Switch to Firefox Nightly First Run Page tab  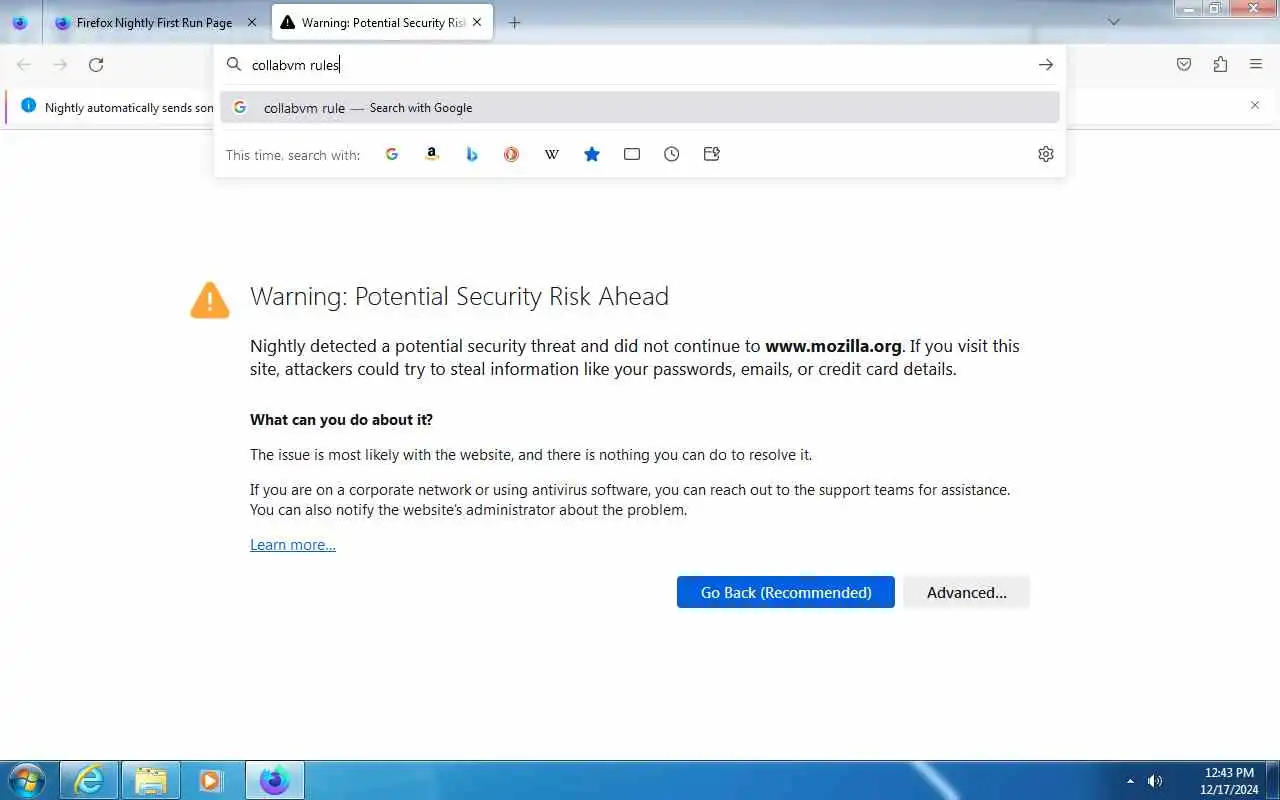point(157,22)
